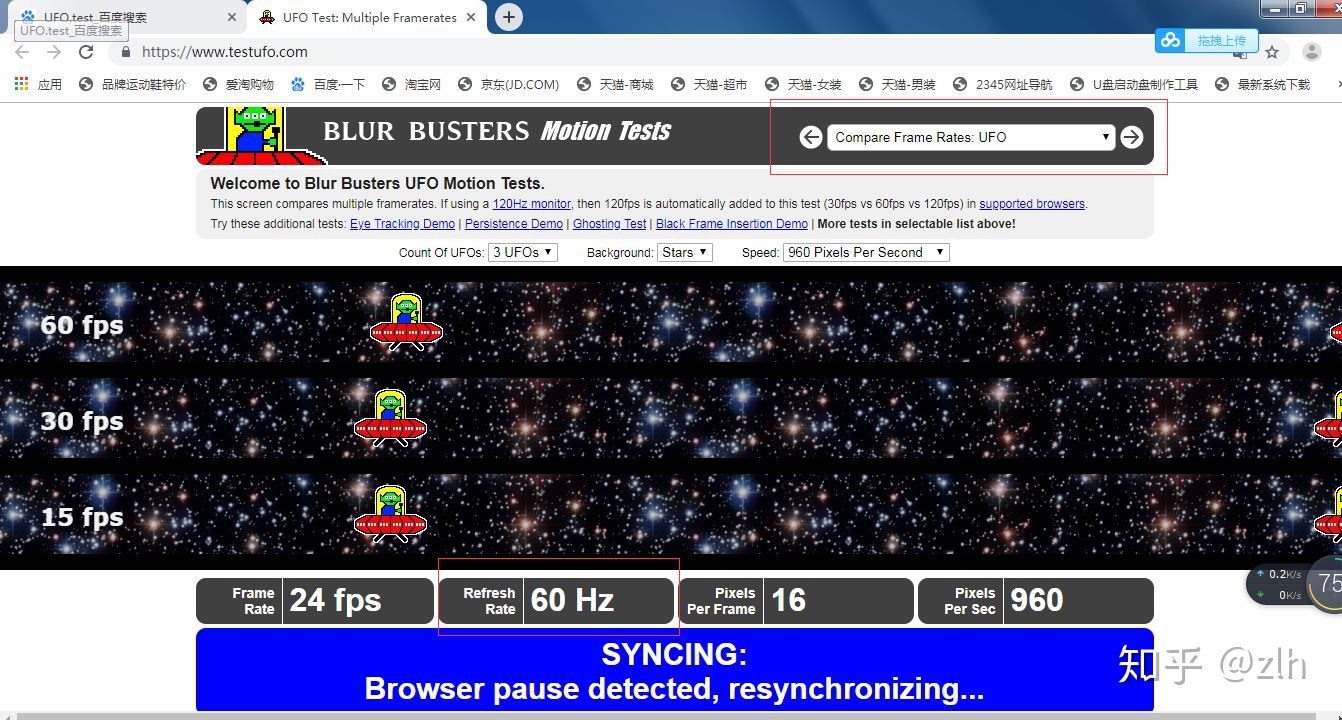Open a new tab with the plus button
This screenshot has height=720, width=1342.
click(509, 17)
